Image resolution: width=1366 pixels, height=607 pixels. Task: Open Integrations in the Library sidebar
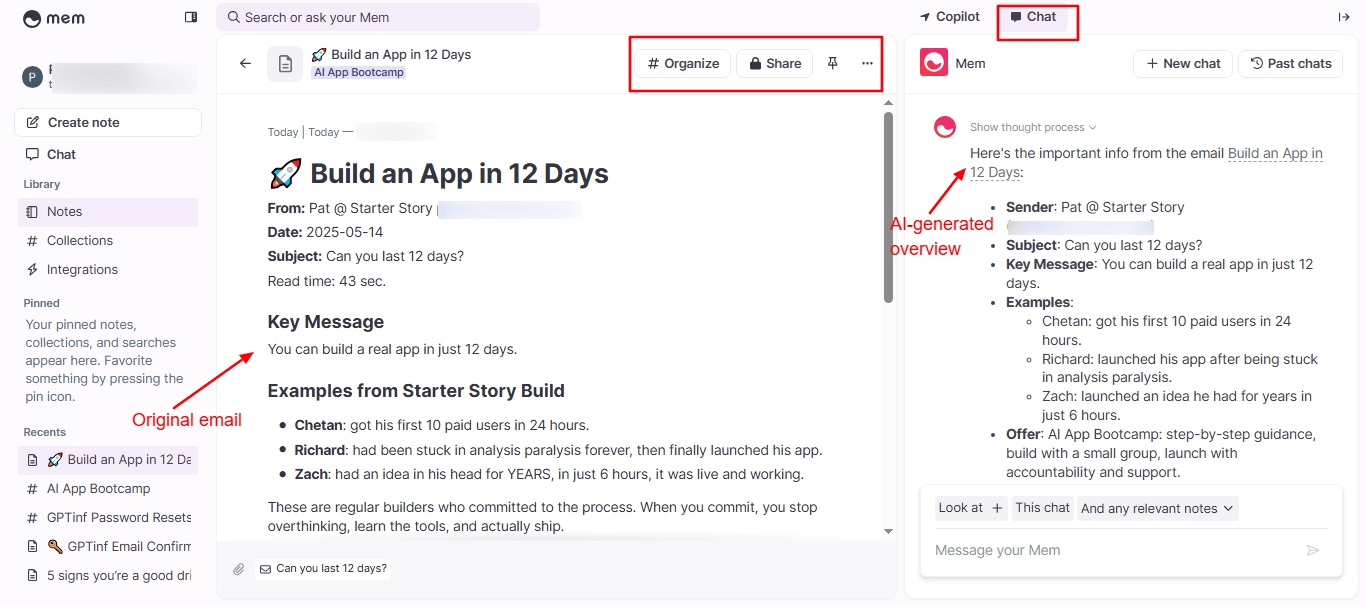pyautogui.click(x=82, y=269)
